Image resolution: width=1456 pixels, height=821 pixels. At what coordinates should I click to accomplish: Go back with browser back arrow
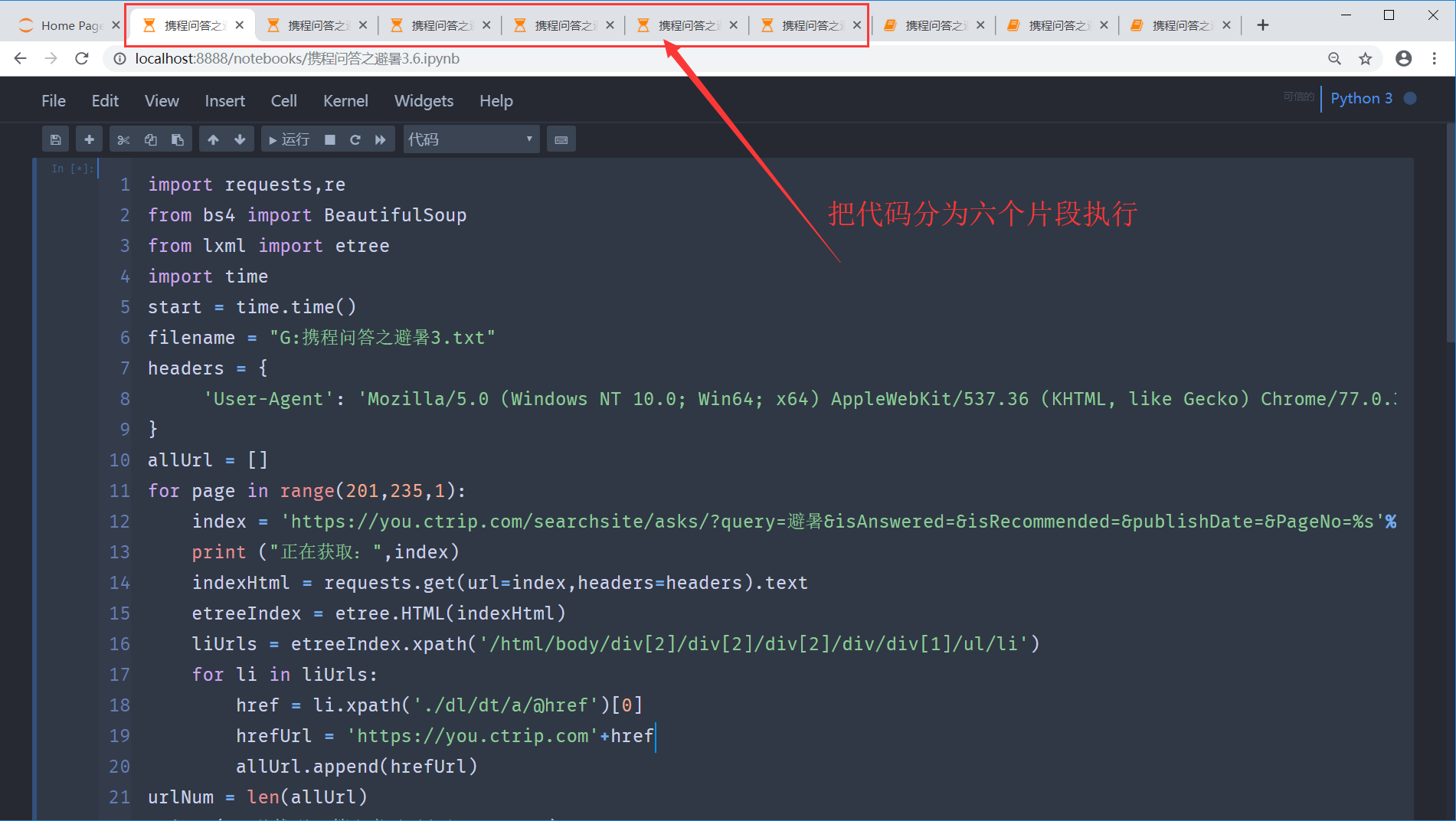[21, 58]
